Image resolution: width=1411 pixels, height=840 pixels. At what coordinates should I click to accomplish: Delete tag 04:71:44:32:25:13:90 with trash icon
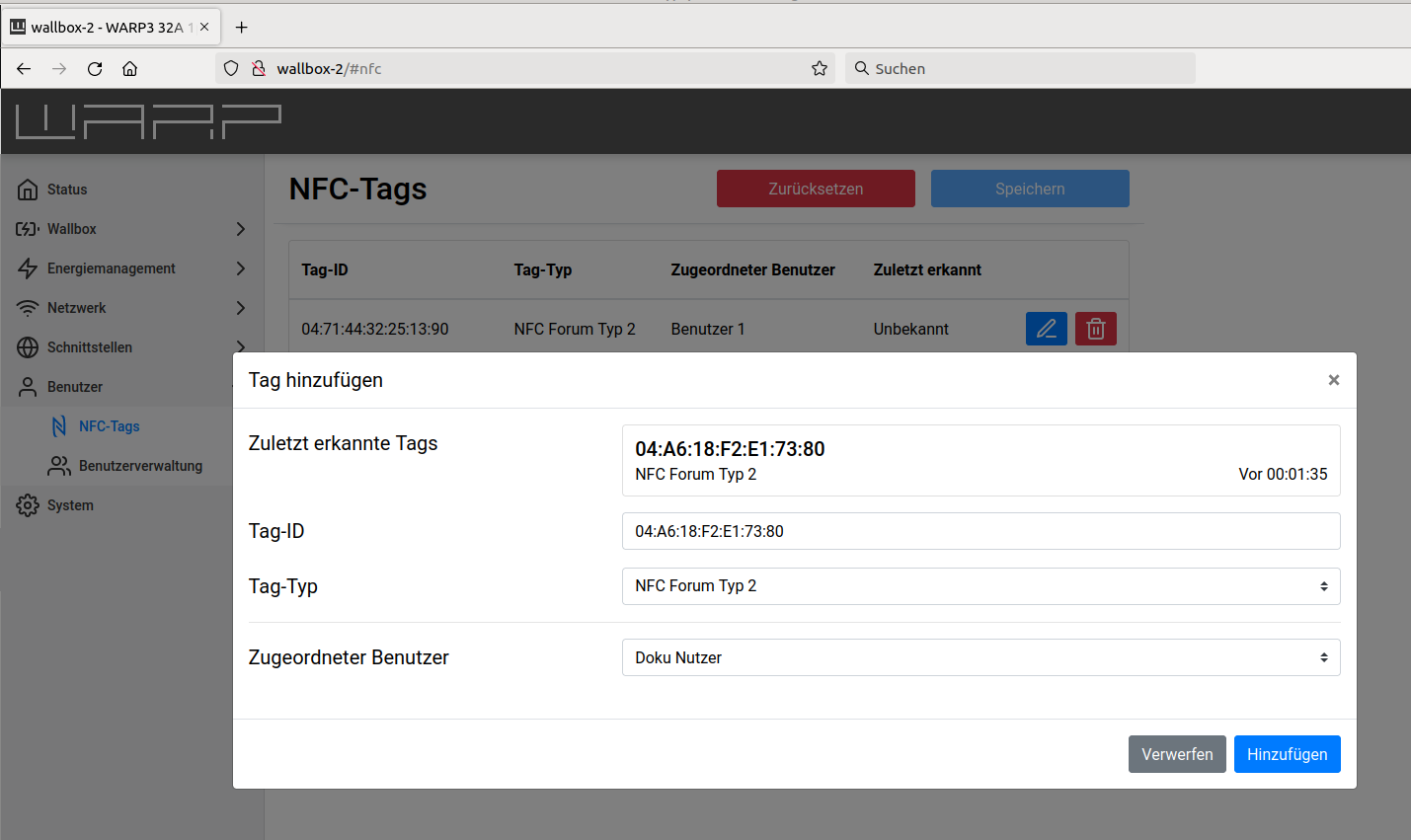click(1096, 329)
